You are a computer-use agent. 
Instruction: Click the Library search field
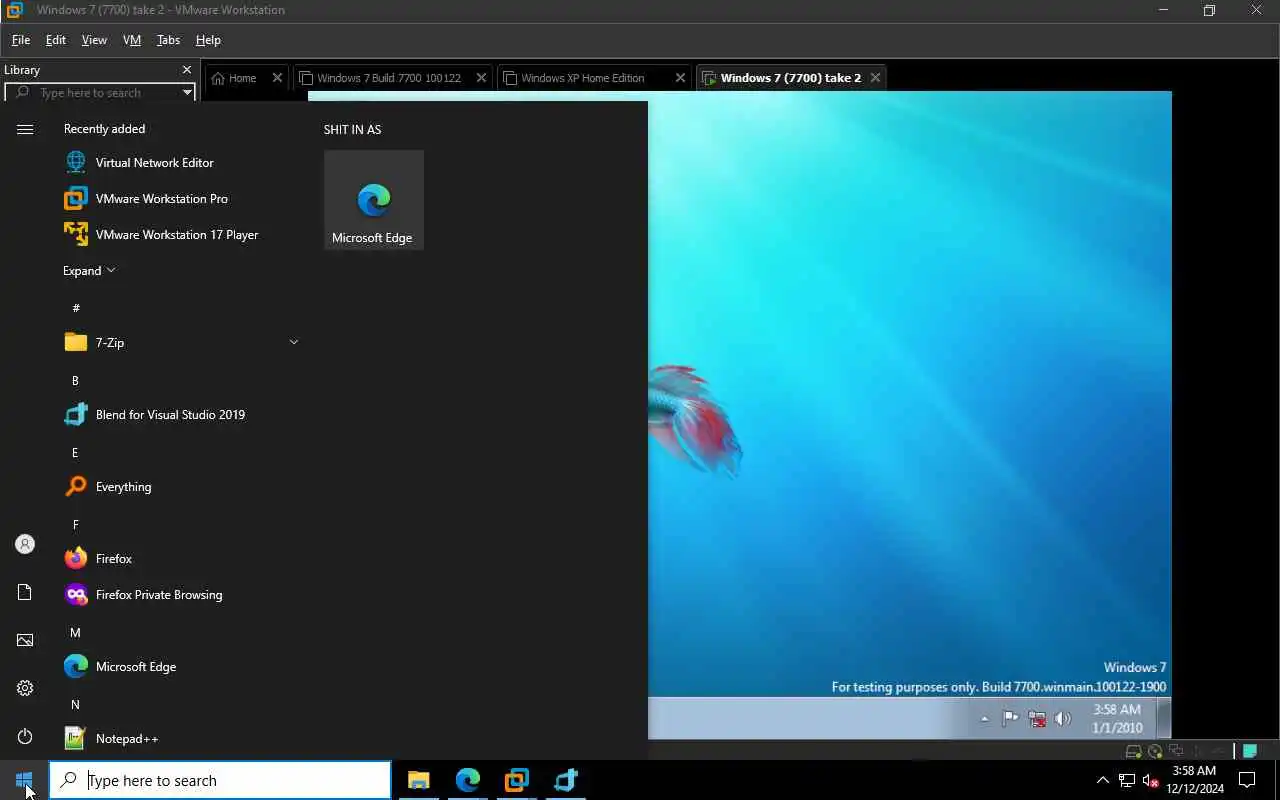coord(100,92)
